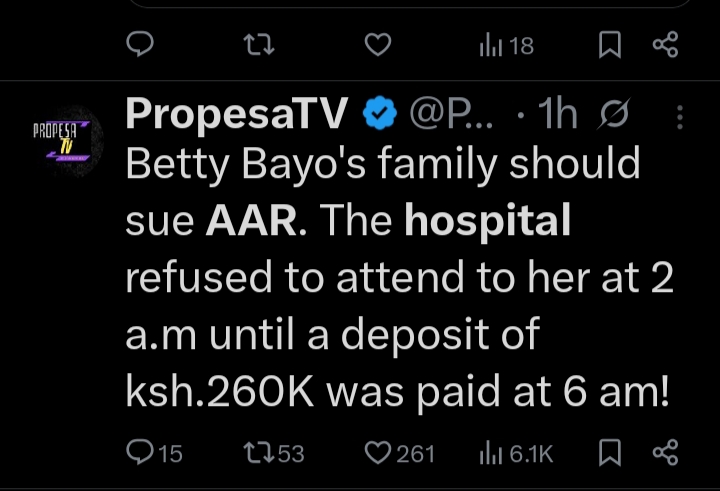Viewport: 720px width, 491px height.
Task: Open the PropesaTV display name link
Action: click(x=236, y=116)
